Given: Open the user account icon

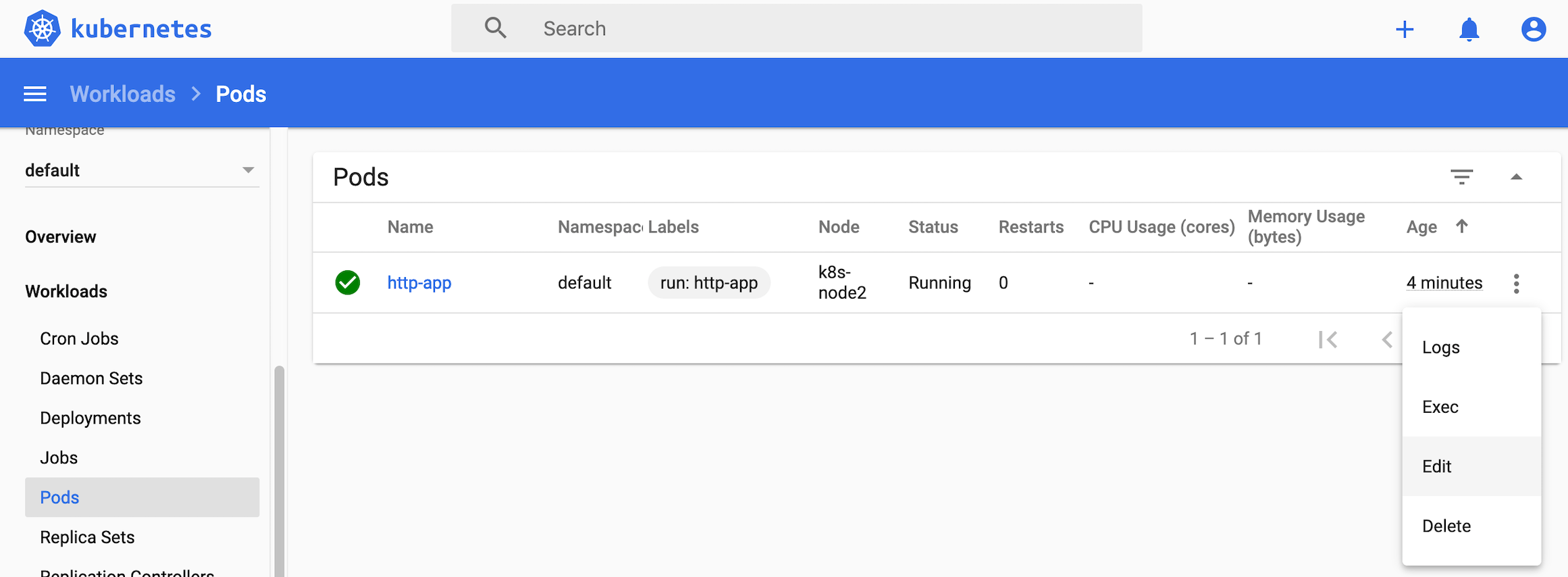Looking at the screenshot, I should [x=1533, y=30].
